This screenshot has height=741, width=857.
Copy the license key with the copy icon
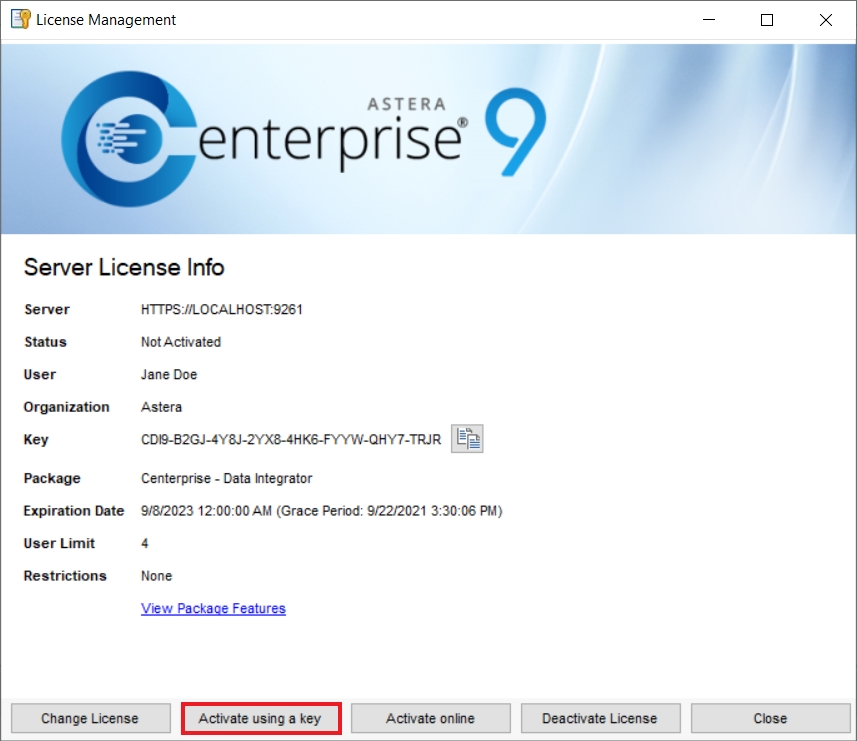(467, 439)
